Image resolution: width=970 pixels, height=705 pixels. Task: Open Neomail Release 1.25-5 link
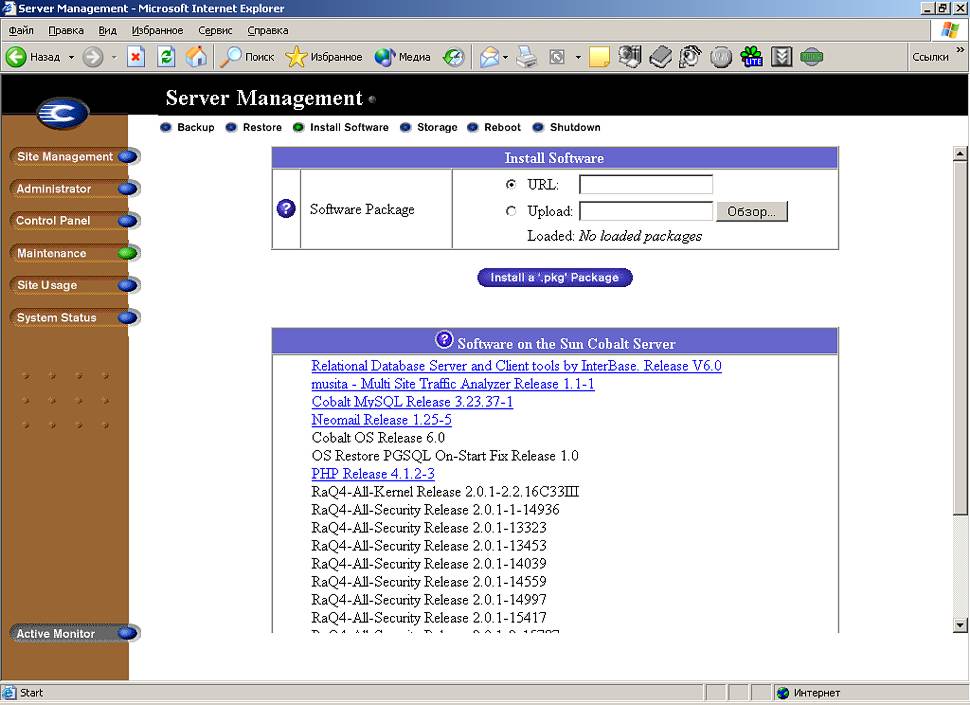coord(382,419)
